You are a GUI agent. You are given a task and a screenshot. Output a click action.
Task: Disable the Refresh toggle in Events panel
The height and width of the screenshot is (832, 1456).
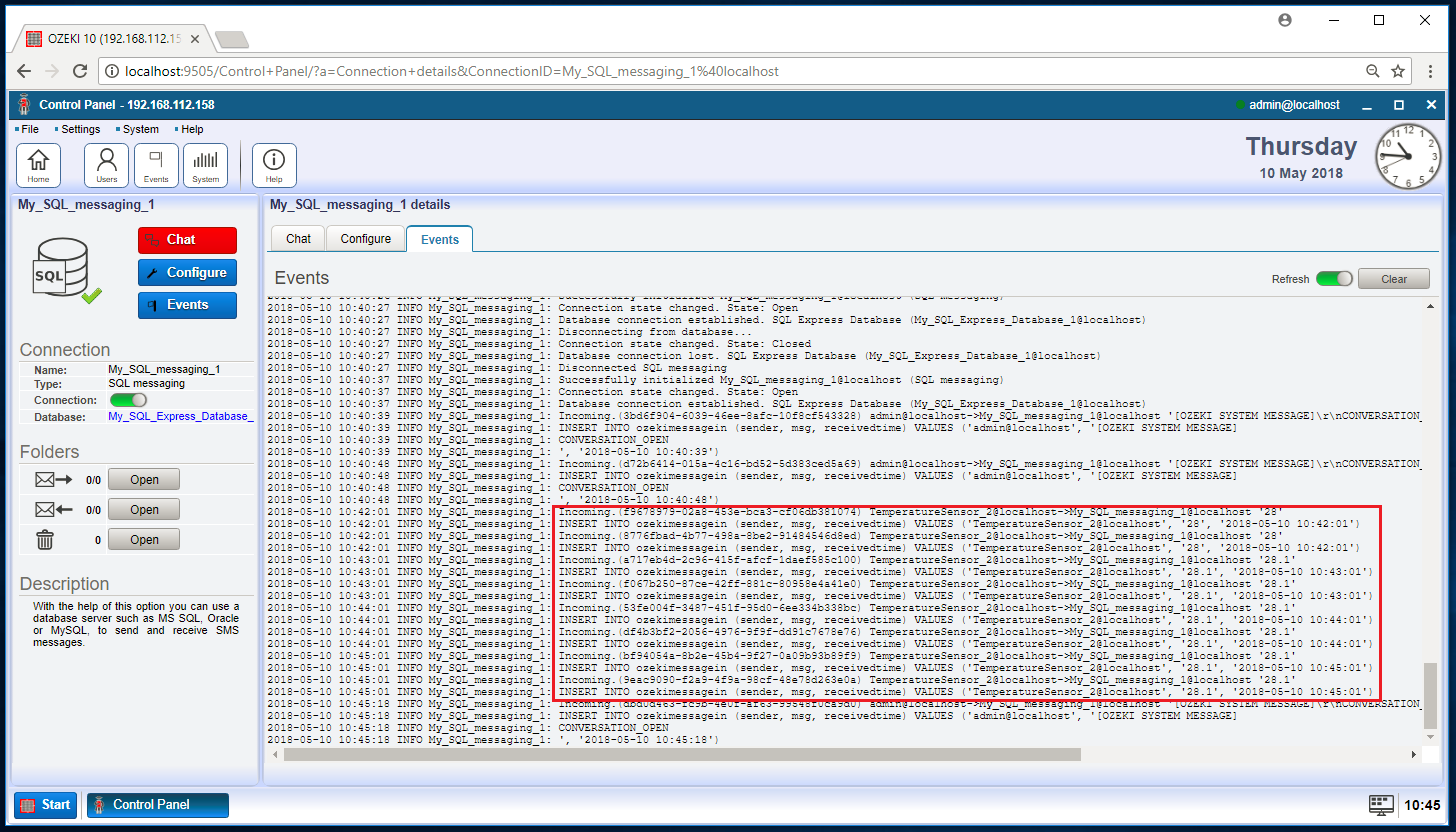tap(1334, 278)
